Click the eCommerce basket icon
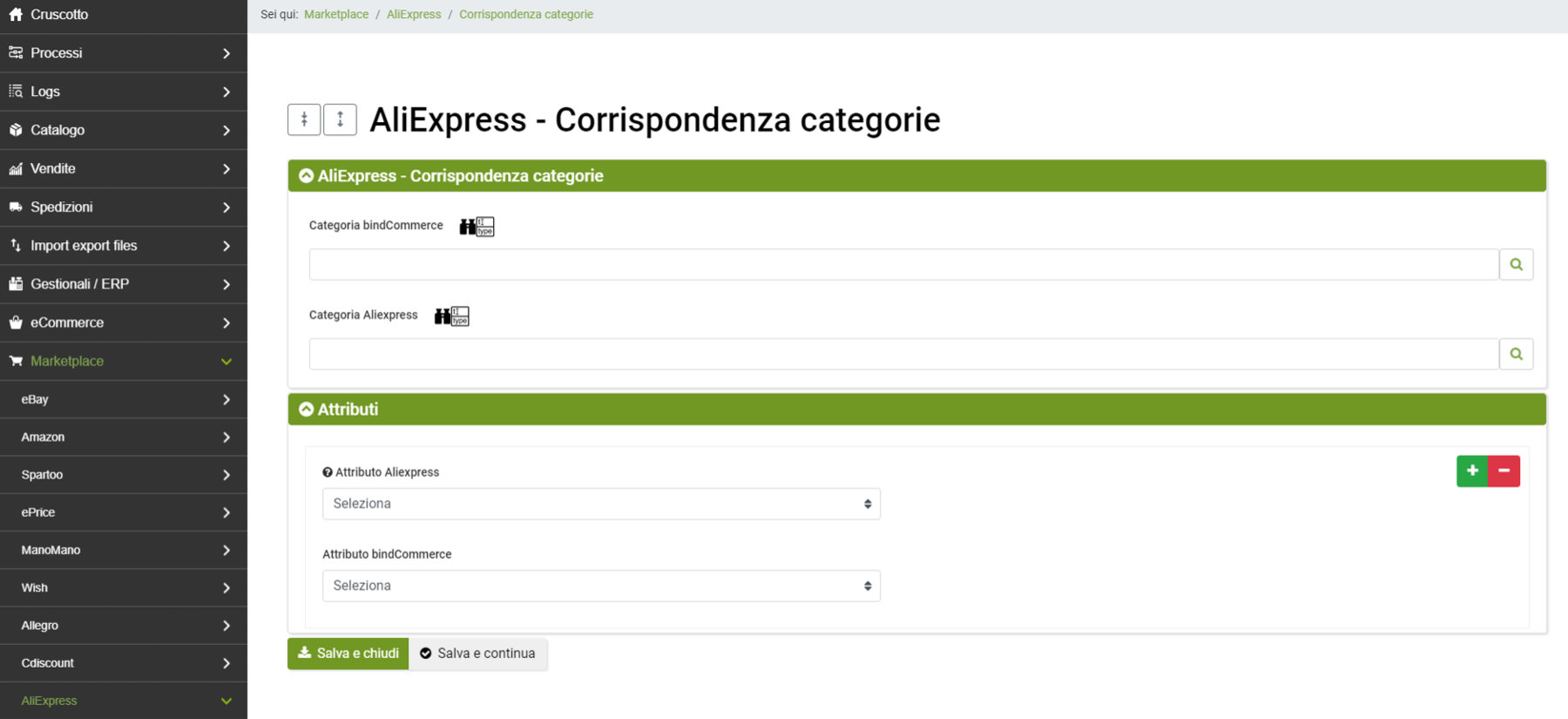Image resolution: width=1568 pixels, height=719 pixels. click(16, 322)
